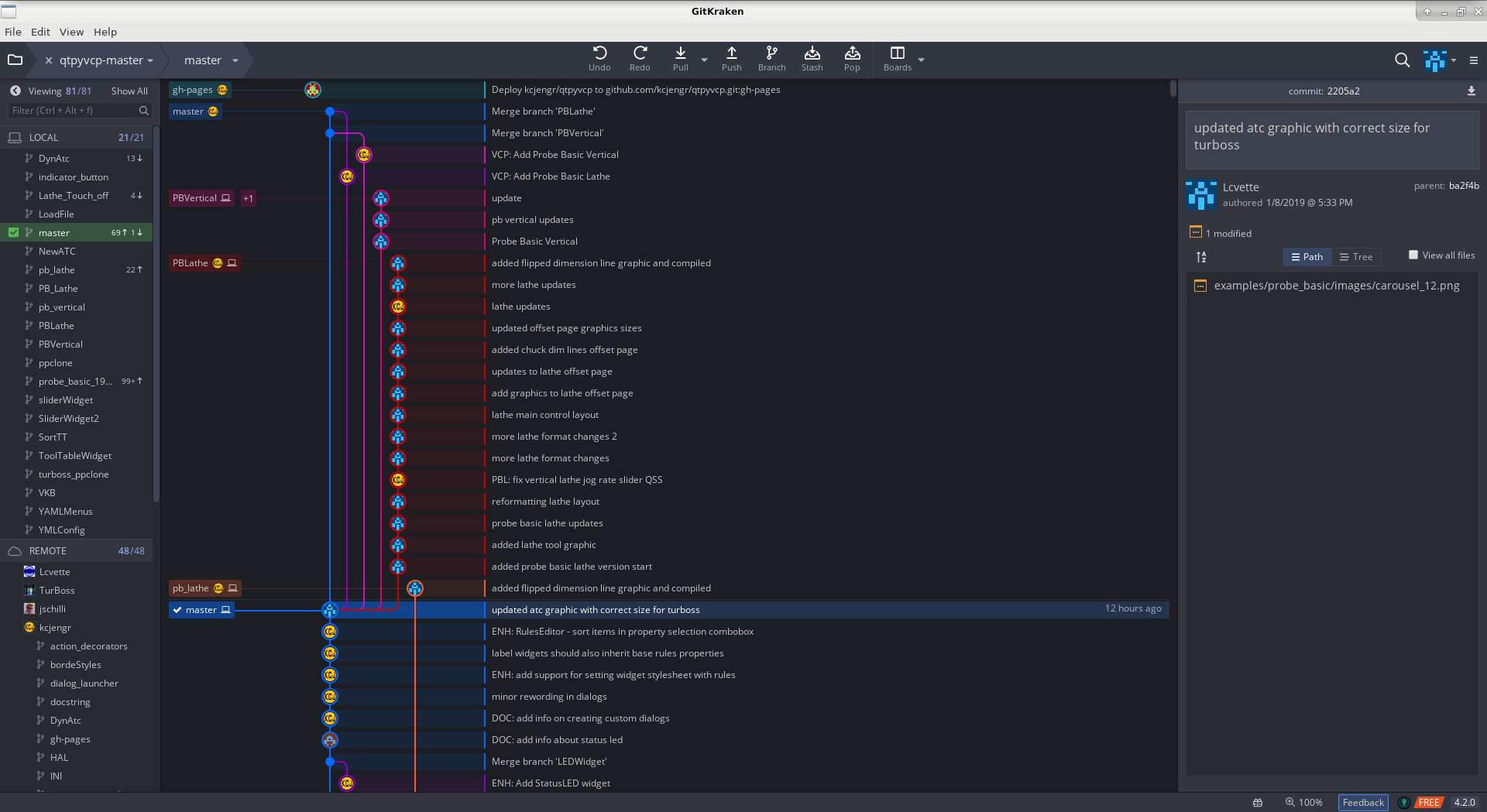Click the Stash toolbar icon
1487x812 pixels.
point(812,58)
